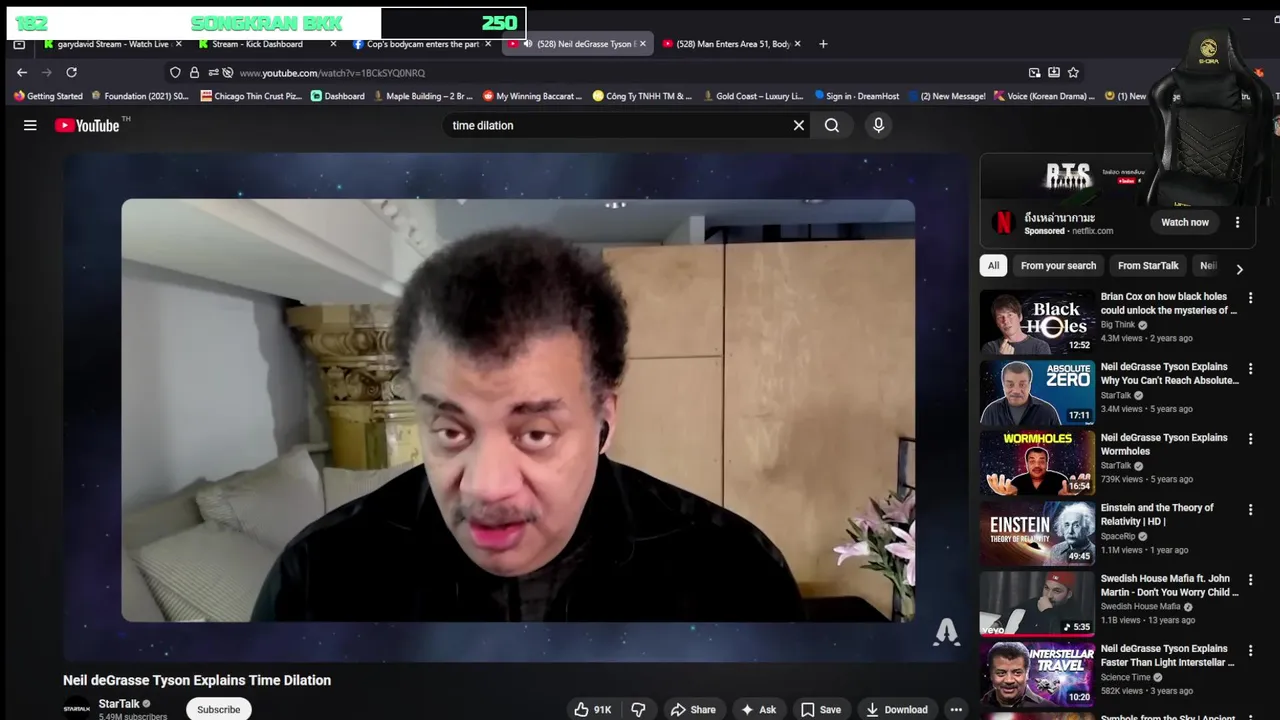Viewport: 1280px width, 720px height.
Task: Open a new browser tab
Action: (x=823, y=44)
